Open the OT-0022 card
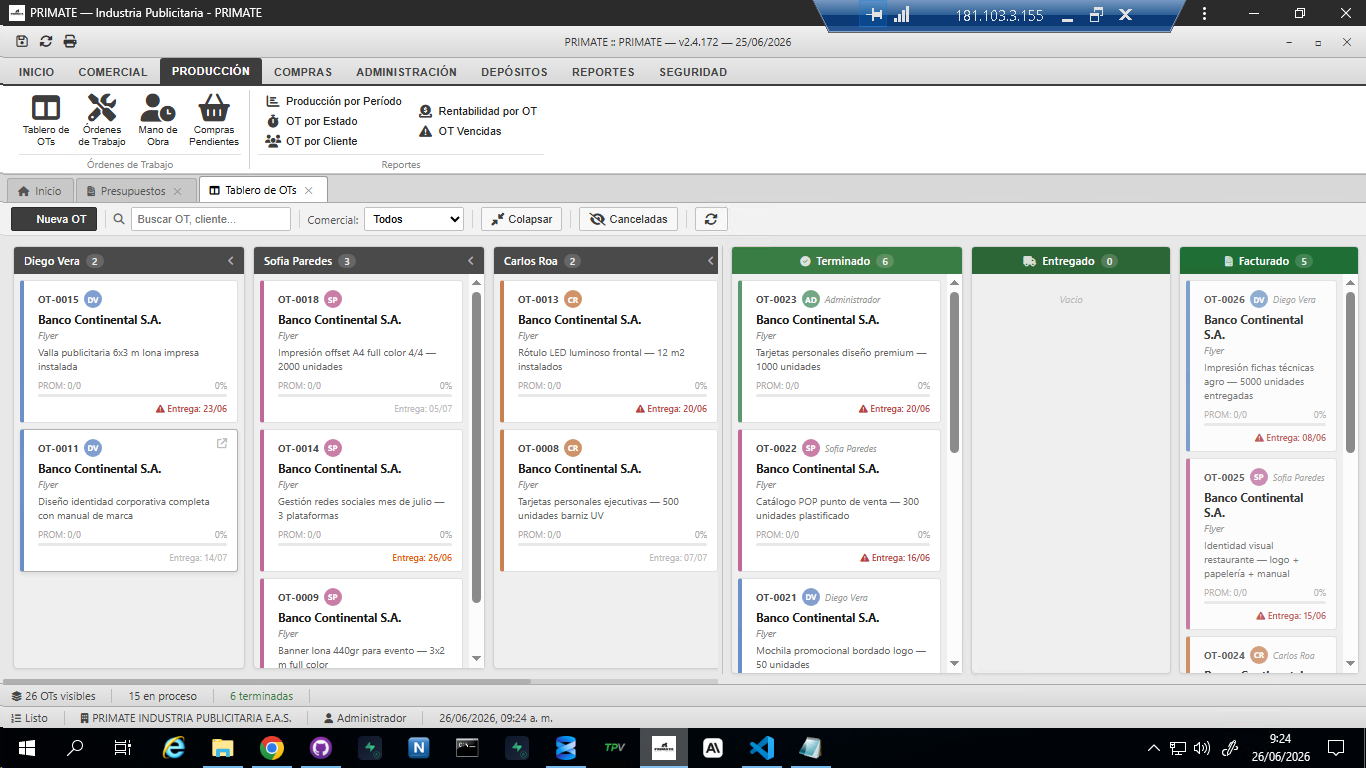Screen dimensions: 1366x768 [840, 500]
